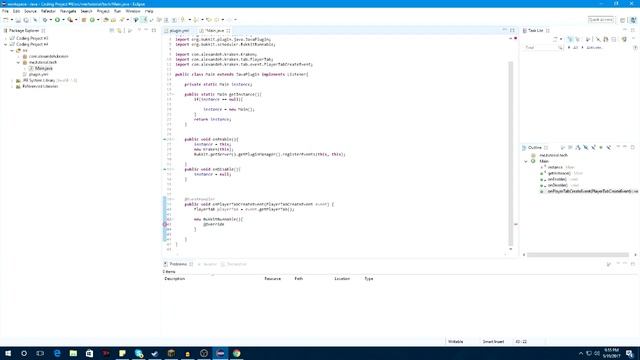Select the Problems tab in bottom panel
This screenshot has width=640, height=360.
[x=178, y=264]
